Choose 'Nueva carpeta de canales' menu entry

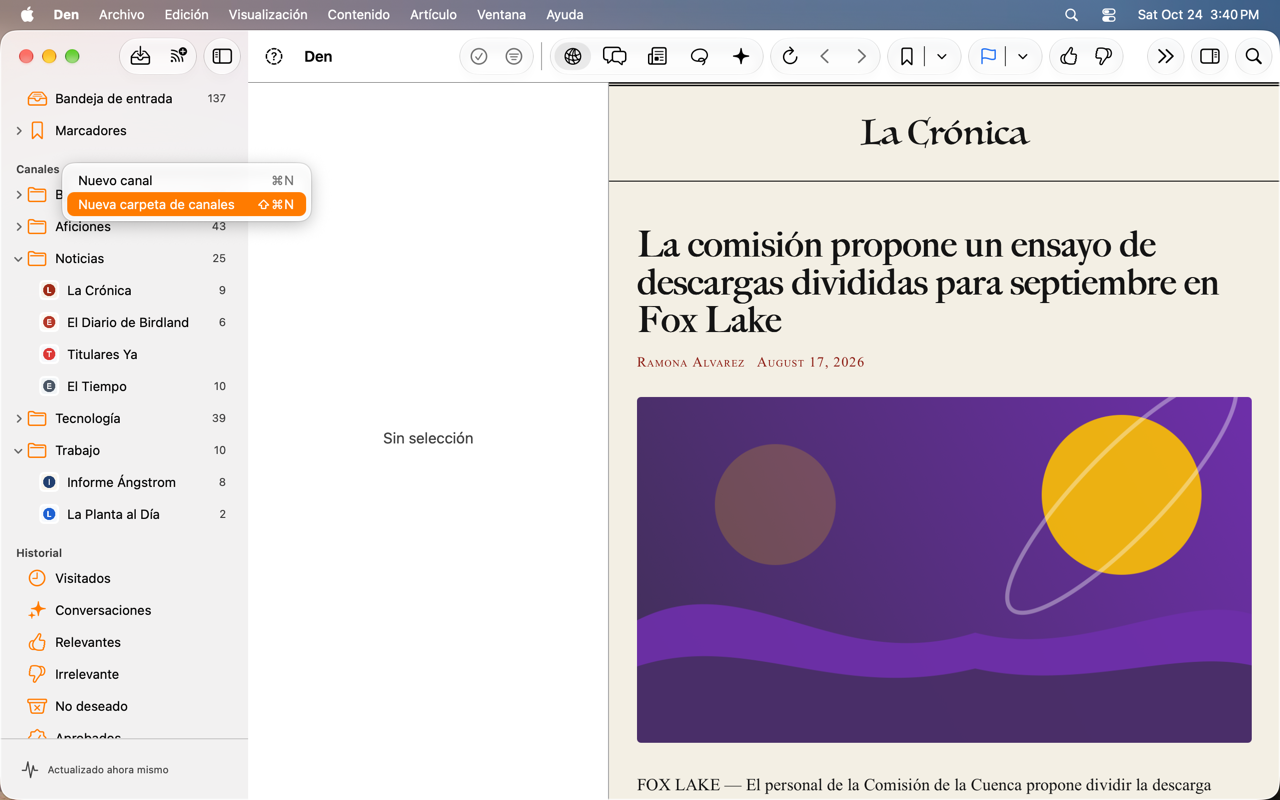(x=186, y=205)
